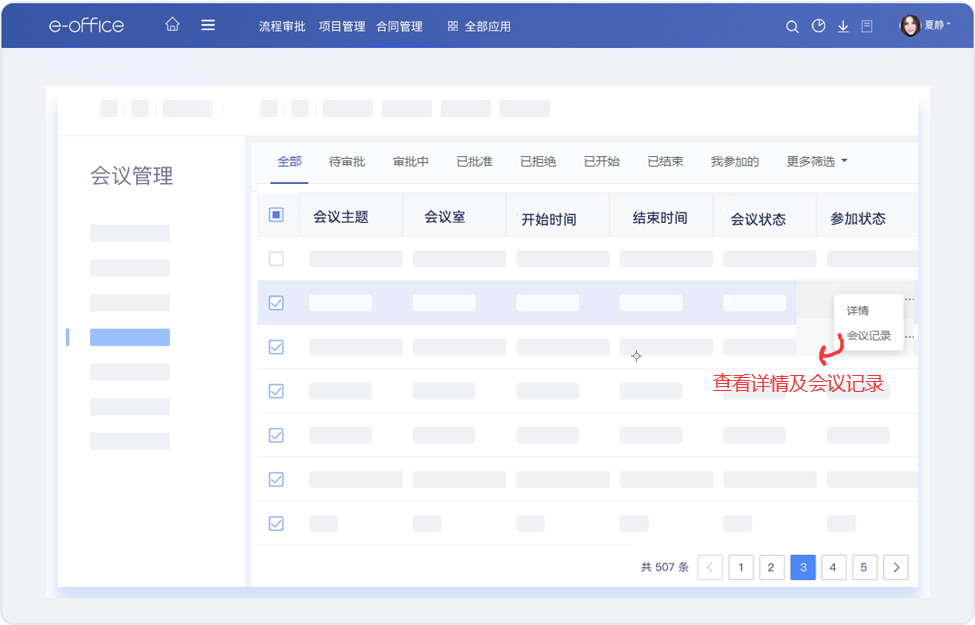Image resolution: width=975 pixels, height=625 pixels.
Task: Switch to the 待审批 tab
Action: click(x=347, y=161)
